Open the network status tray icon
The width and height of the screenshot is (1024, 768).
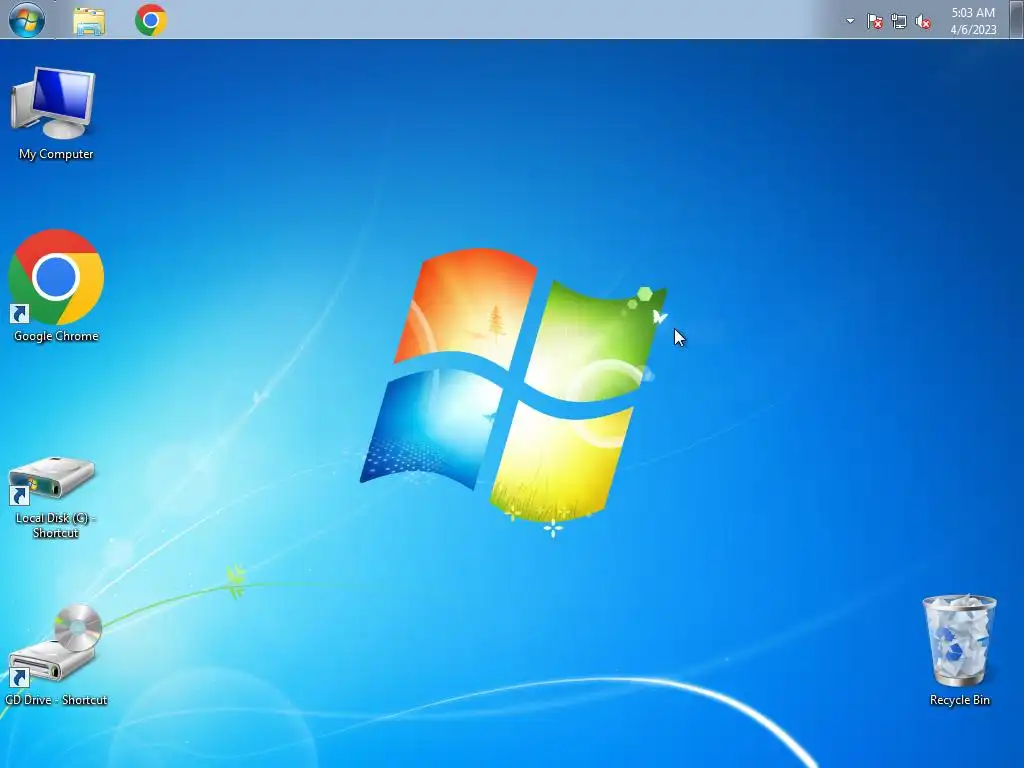899,22
